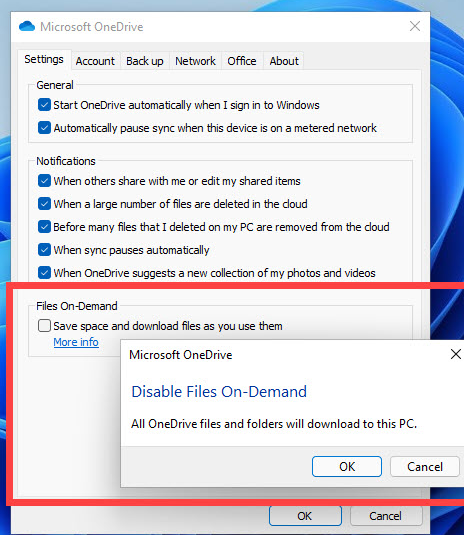Close the Microsoft OneDrive settings window
464x535 pixels.
point(415,26)
